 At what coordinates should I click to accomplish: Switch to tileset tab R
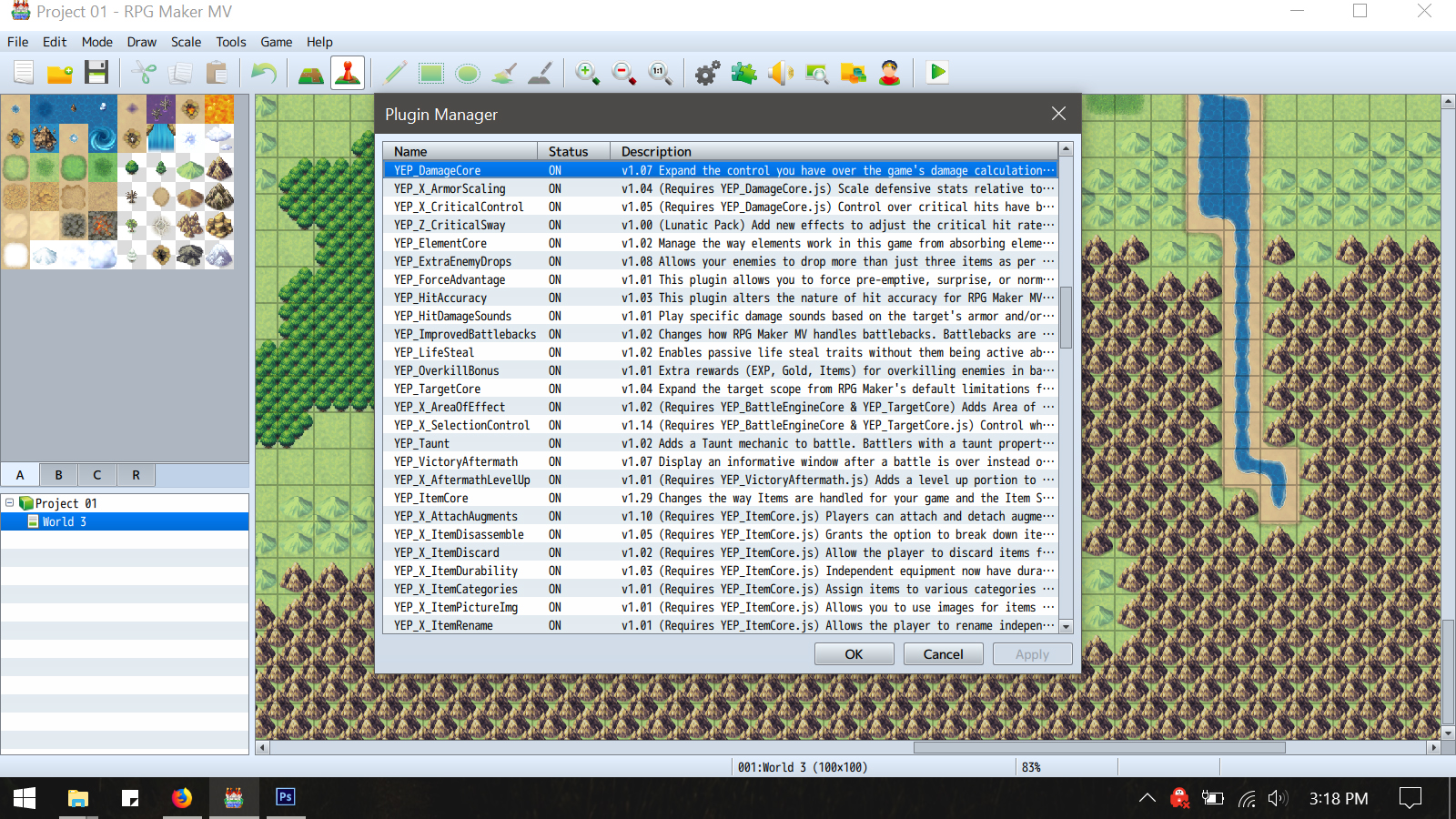136,475
